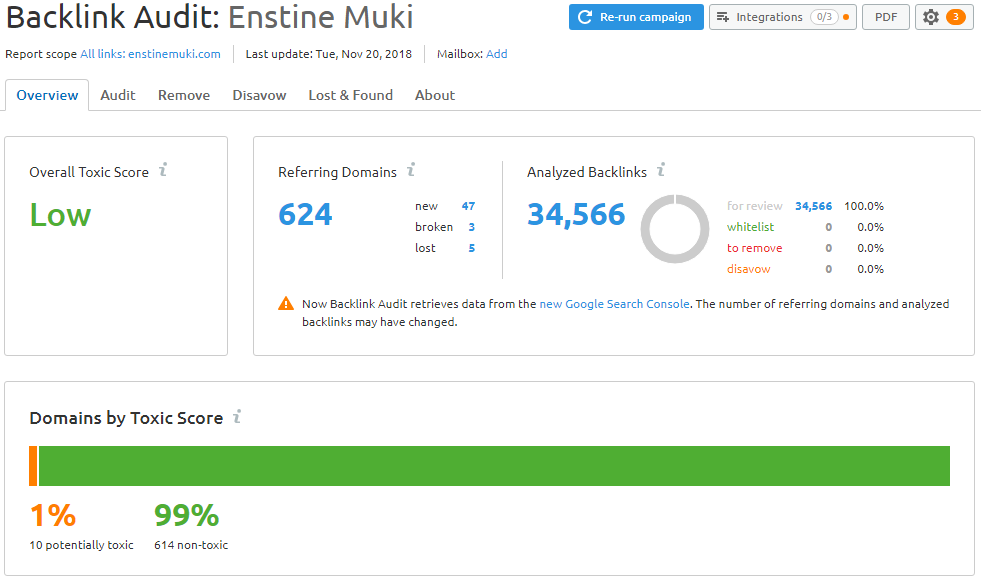The image size is (981, 585).
Task: Click the 0/3 integrations counter badge
Action: coord(824,17)
